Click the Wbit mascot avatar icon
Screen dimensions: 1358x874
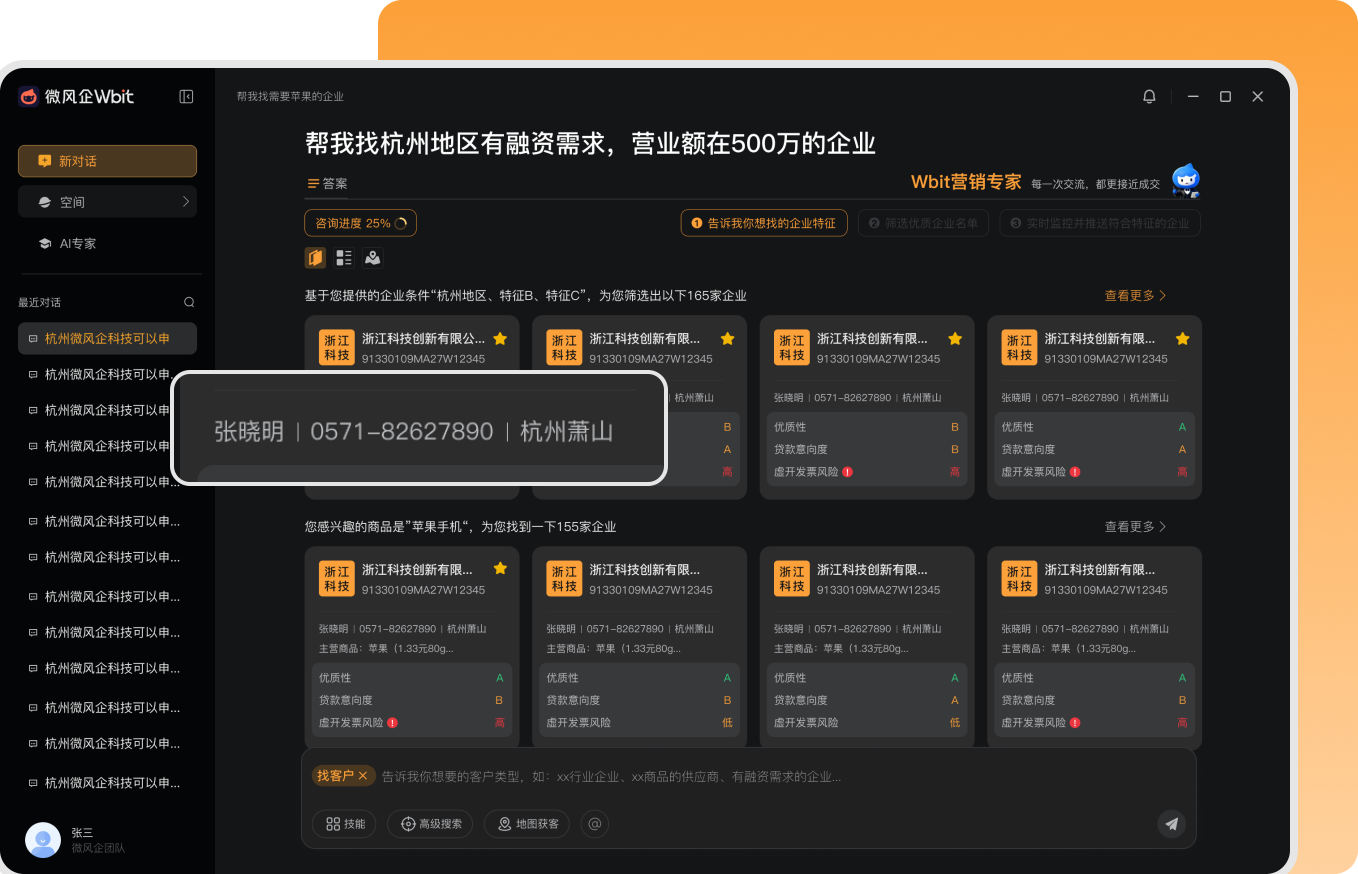point(1186,181)
